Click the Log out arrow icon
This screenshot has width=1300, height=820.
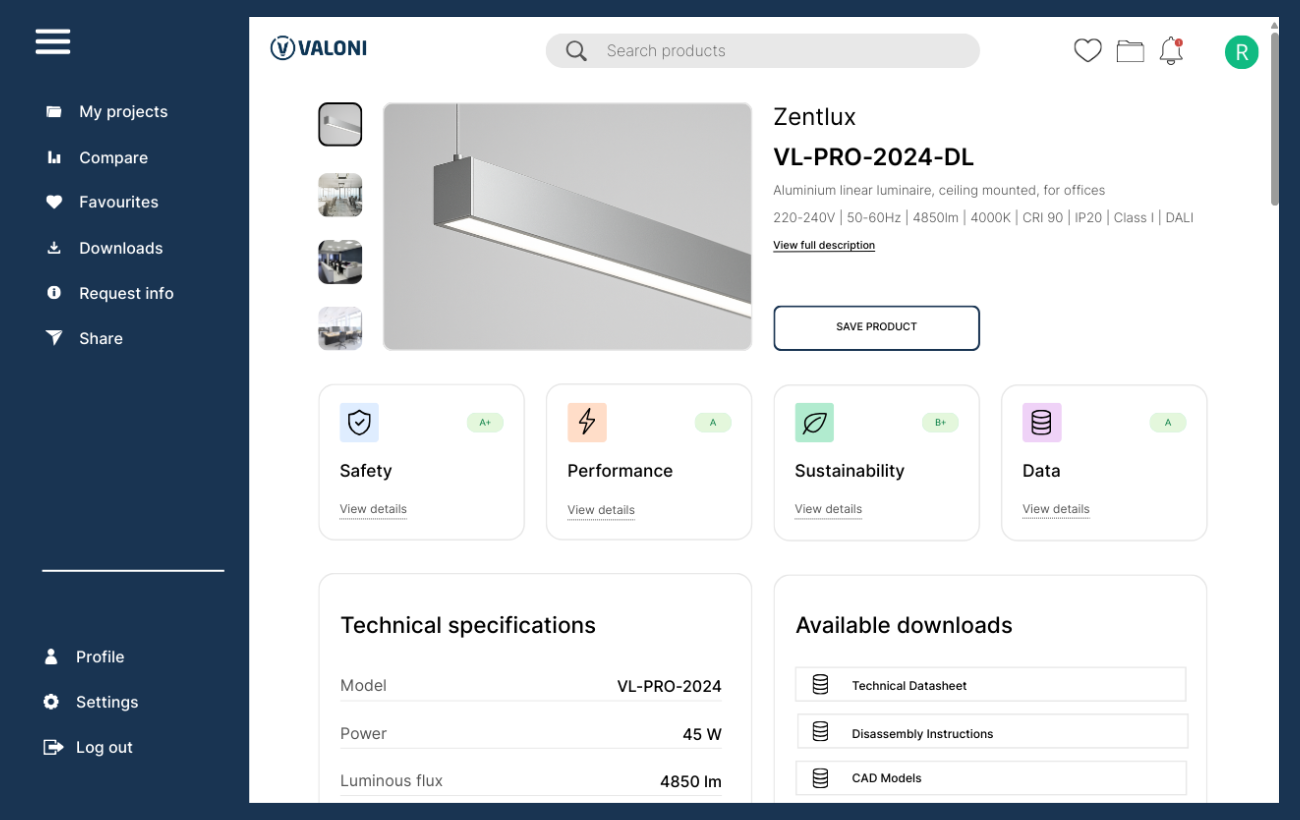tap(53, 747)
